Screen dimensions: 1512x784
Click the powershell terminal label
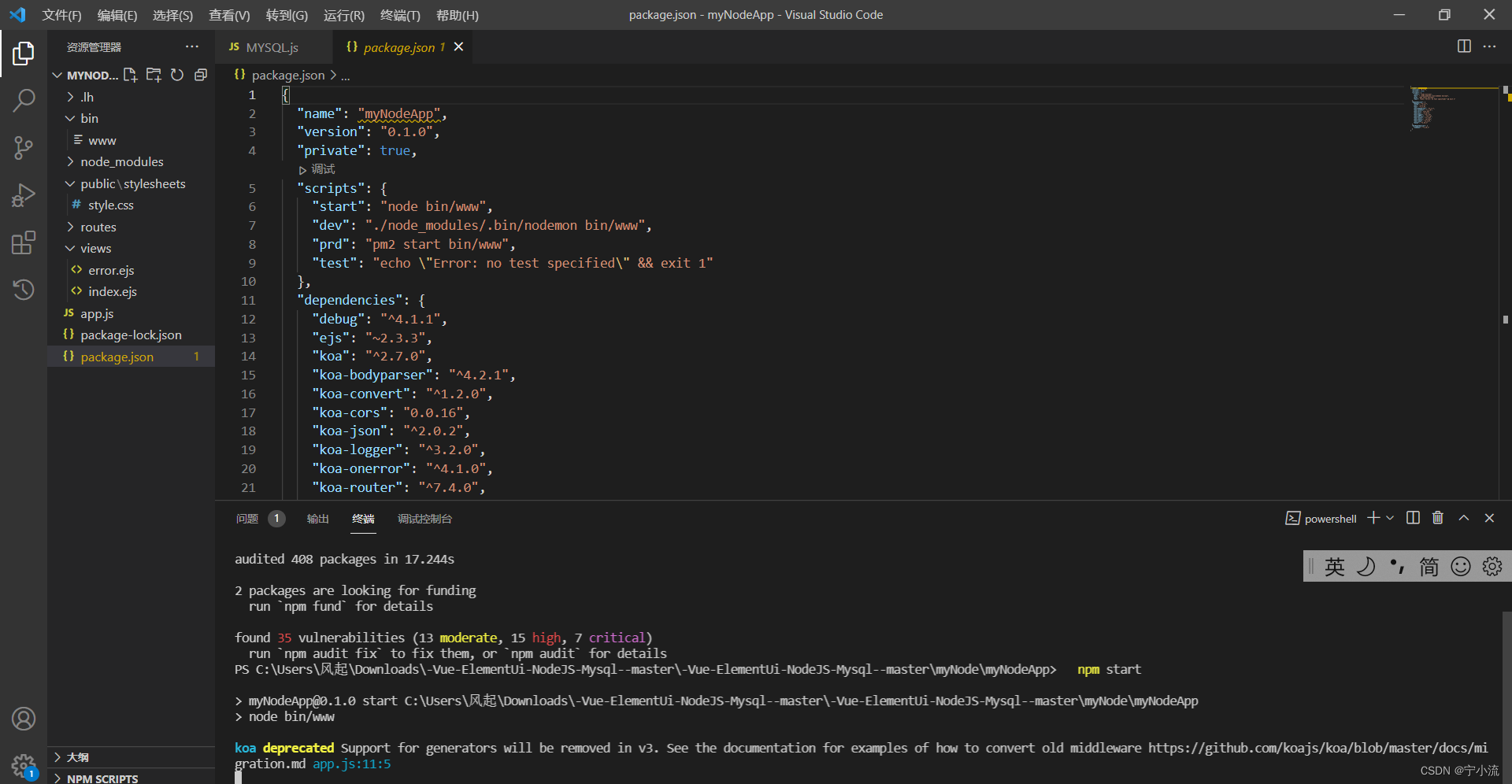[1321, 519]
